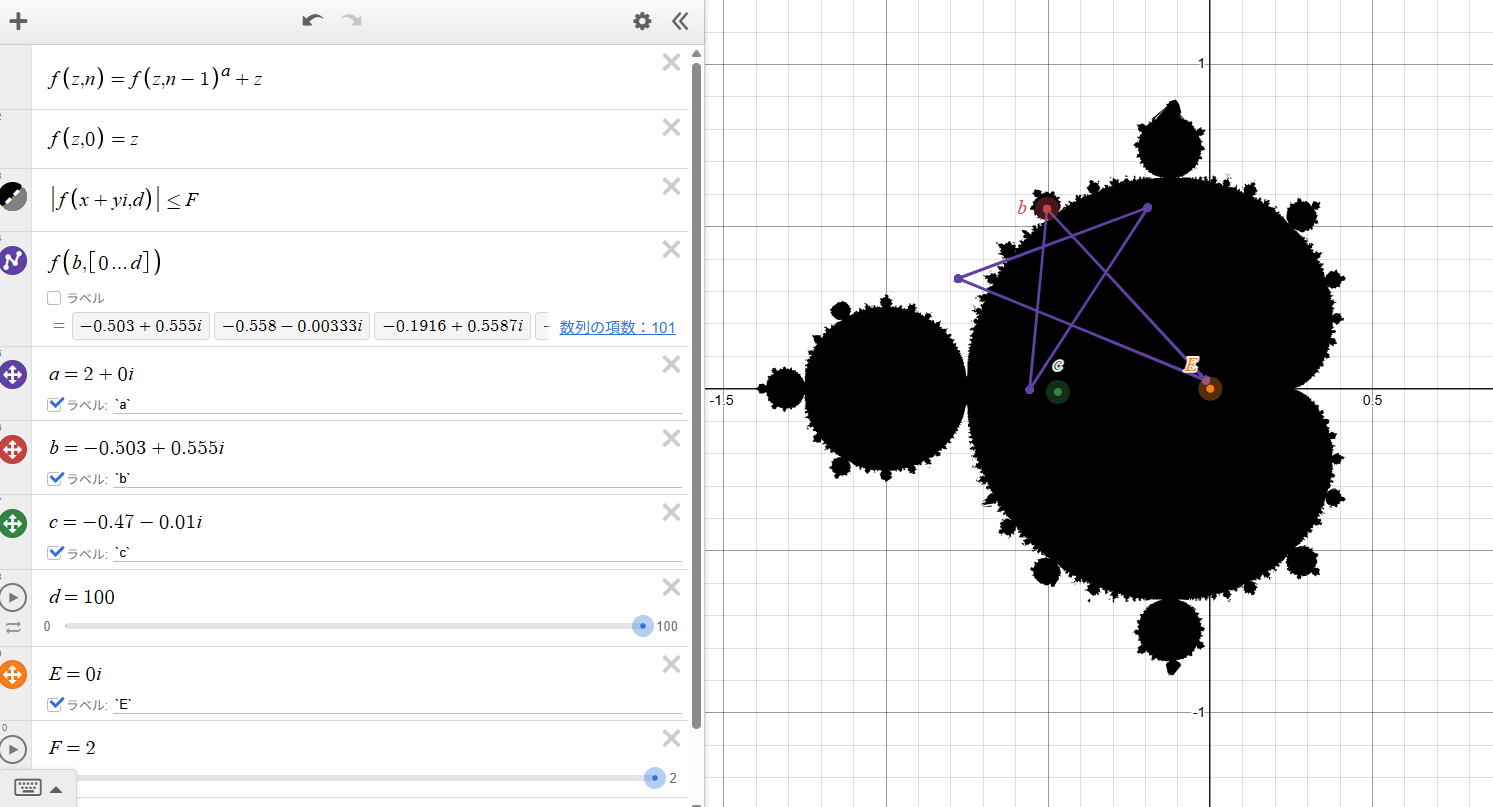Collapse the sequence values using the minus
This screenshot has width=1493, height=807.
tap(546, 325)
